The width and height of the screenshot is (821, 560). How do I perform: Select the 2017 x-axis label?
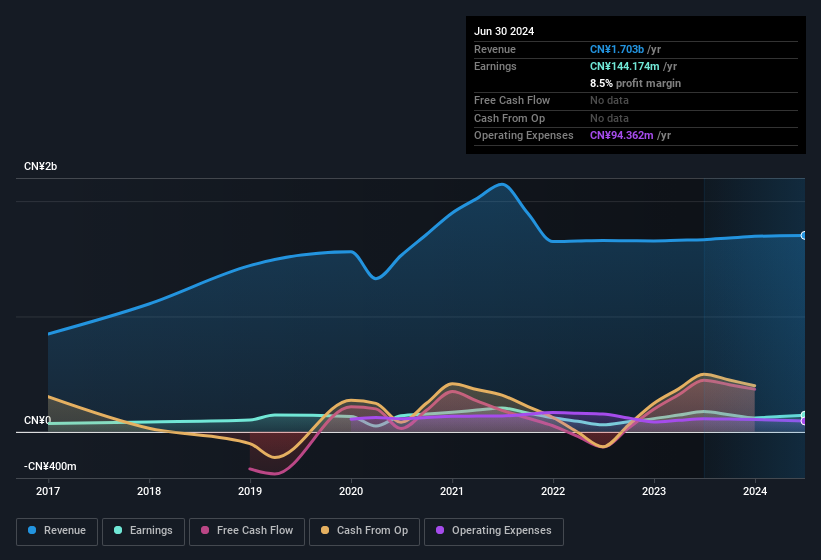click(x=48, y=491)
